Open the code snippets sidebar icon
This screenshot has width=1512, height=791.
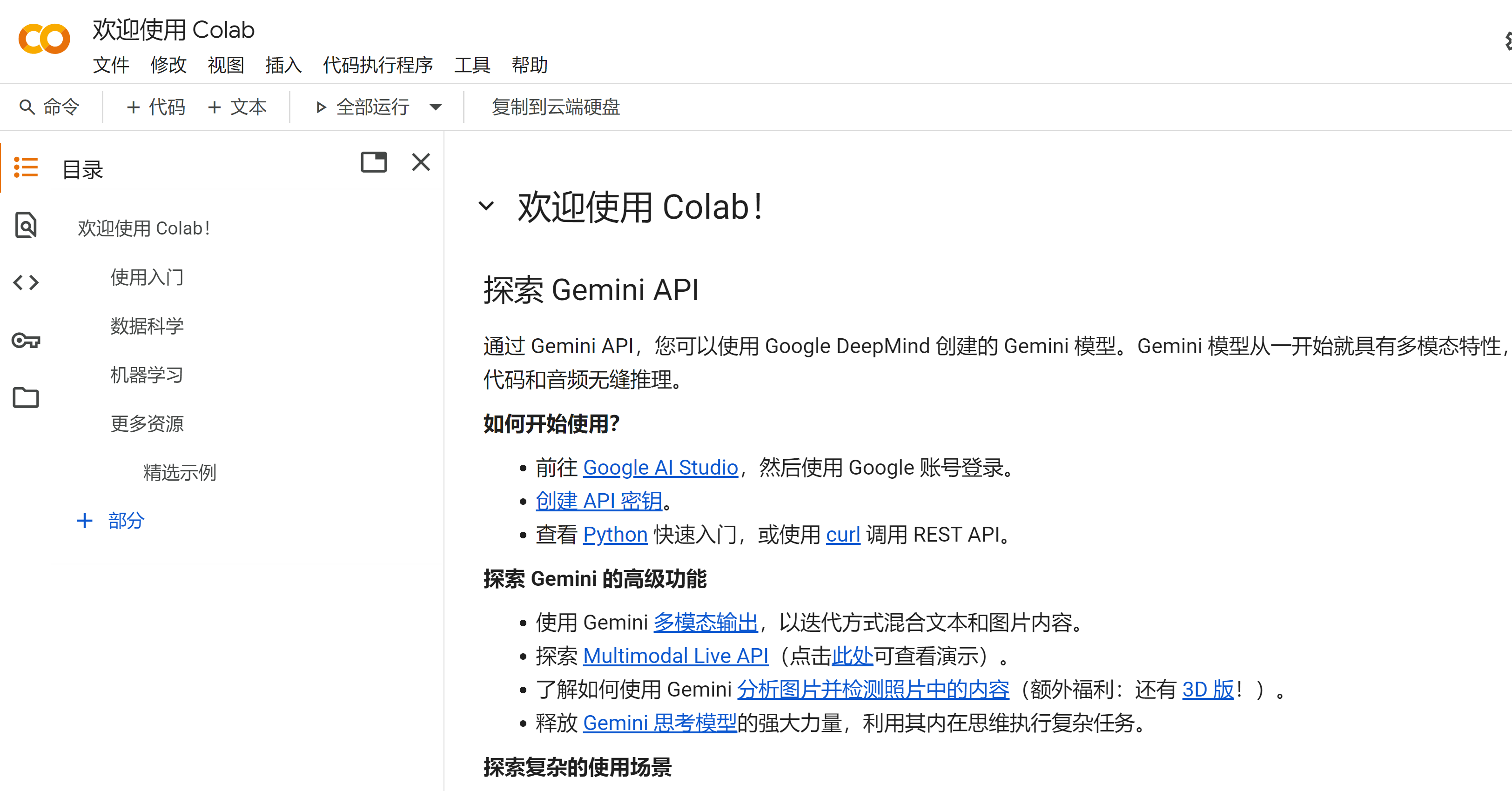26,283
